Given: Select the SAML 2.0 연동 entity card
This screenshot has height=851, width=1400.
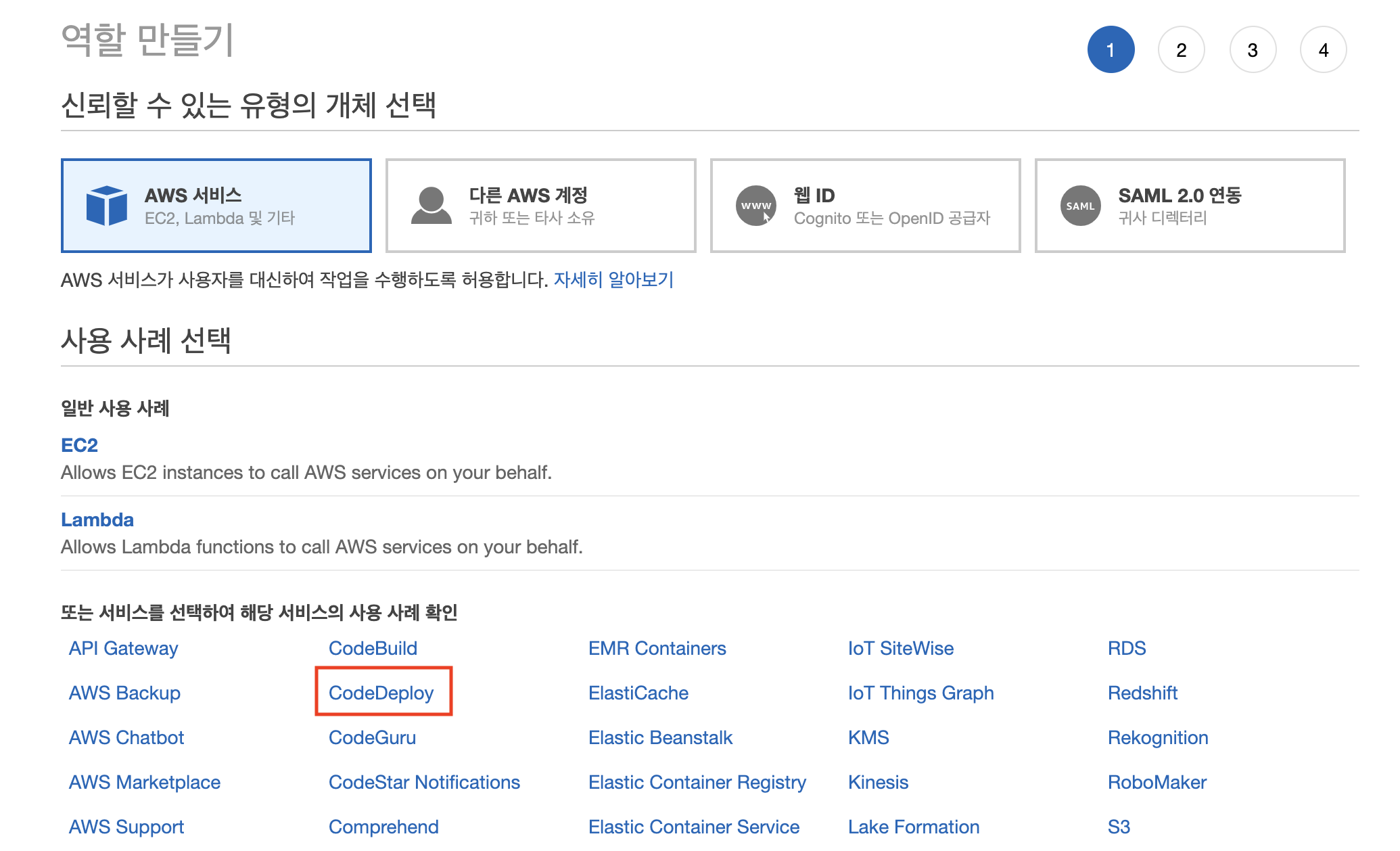Looking at the screenshot, I should [1190, 206].
